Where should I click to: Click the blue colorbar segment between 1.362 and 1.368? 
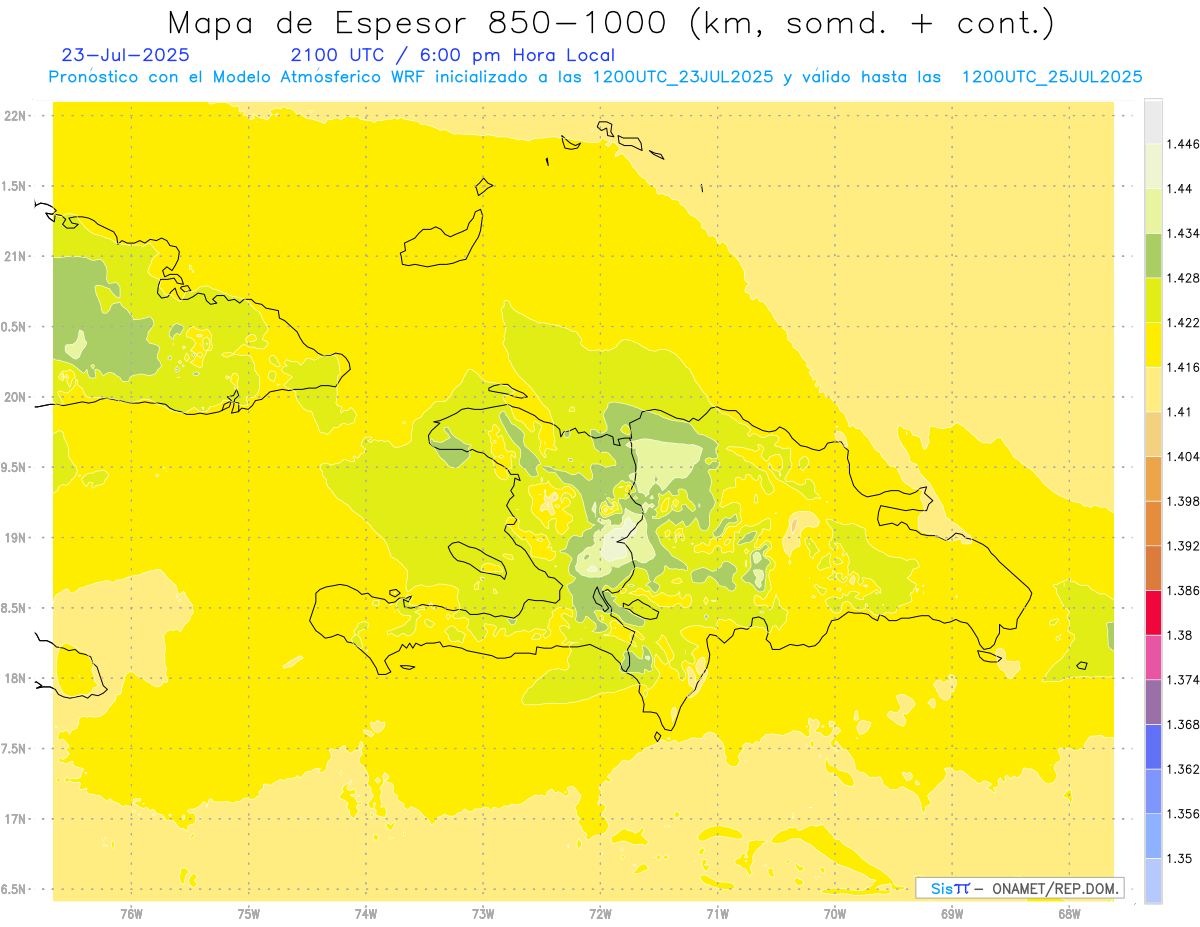1153,746
